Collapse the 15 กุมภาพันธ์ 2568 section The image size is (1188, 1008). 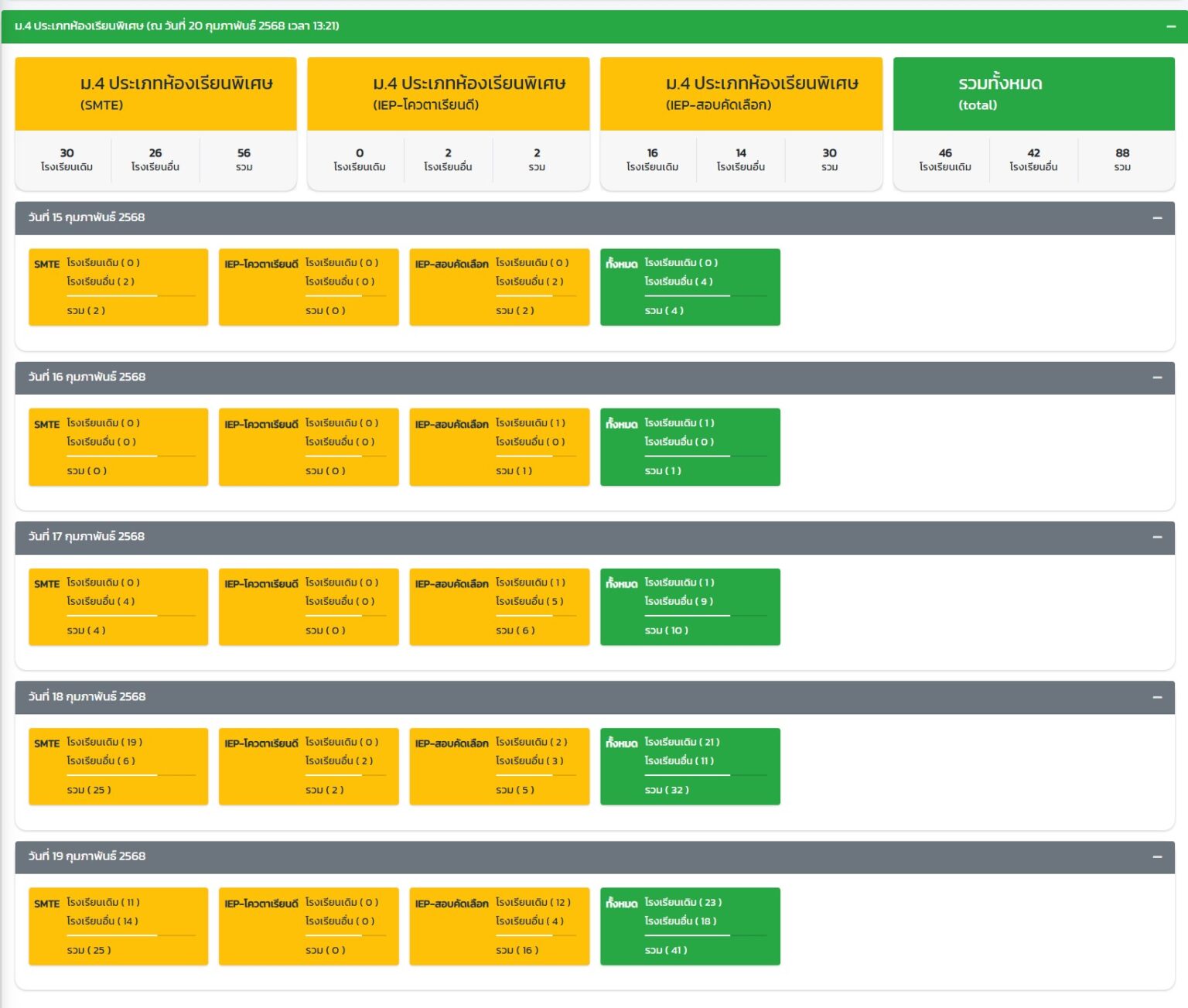[x=1157, y=218]
